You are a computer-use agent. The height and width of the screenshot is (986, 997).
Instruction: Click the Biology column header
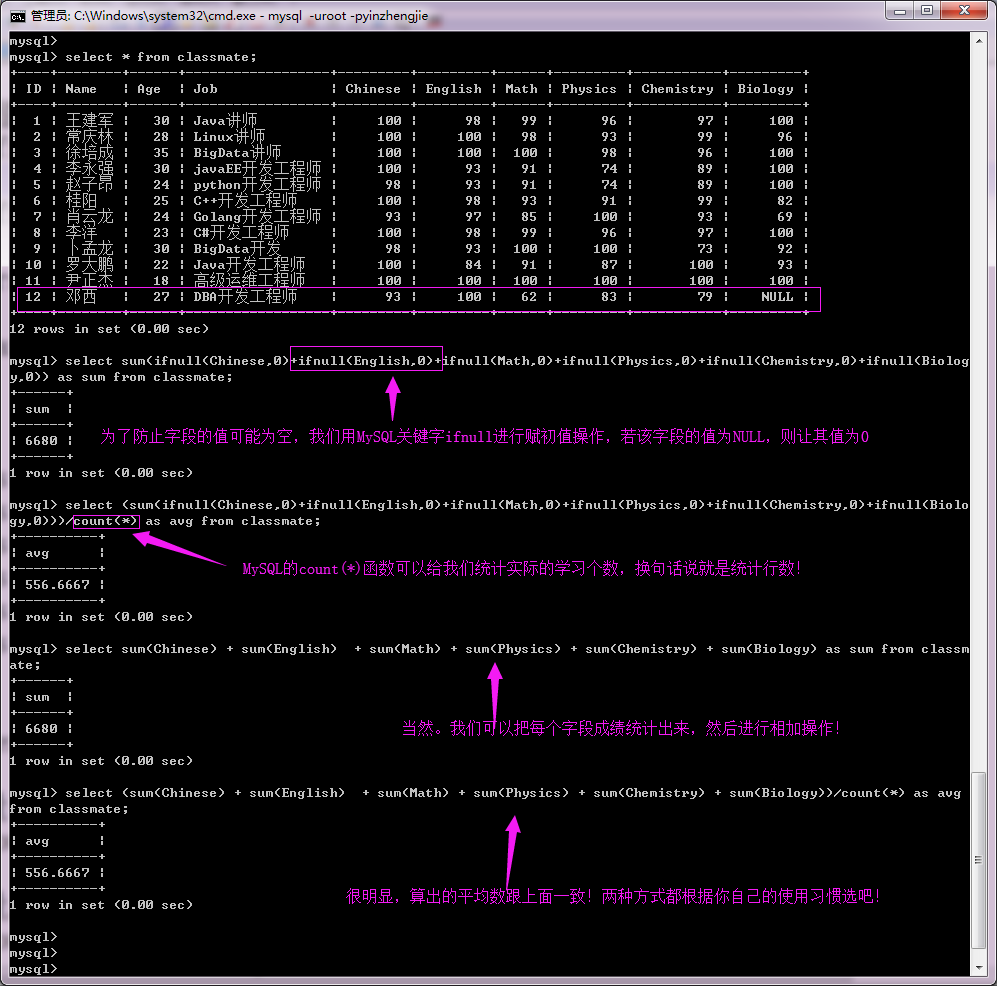[x=765, y=89]
